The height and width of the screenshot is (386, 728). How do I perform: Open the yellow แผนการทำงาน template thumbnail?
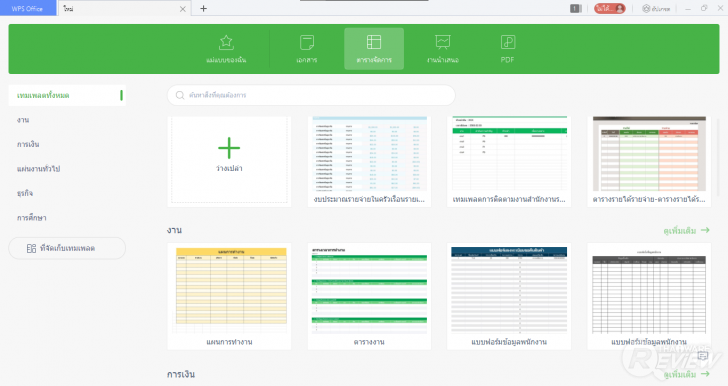(x=229, y=290)
